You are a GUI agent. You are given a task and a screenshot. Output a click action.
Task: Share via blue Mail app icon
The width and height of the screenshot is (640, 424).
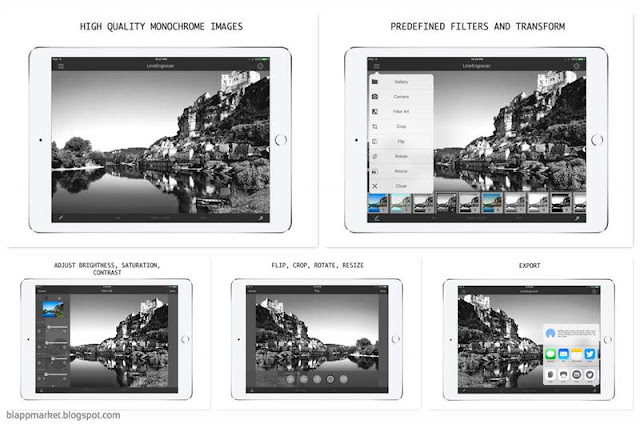coord(564,354)
